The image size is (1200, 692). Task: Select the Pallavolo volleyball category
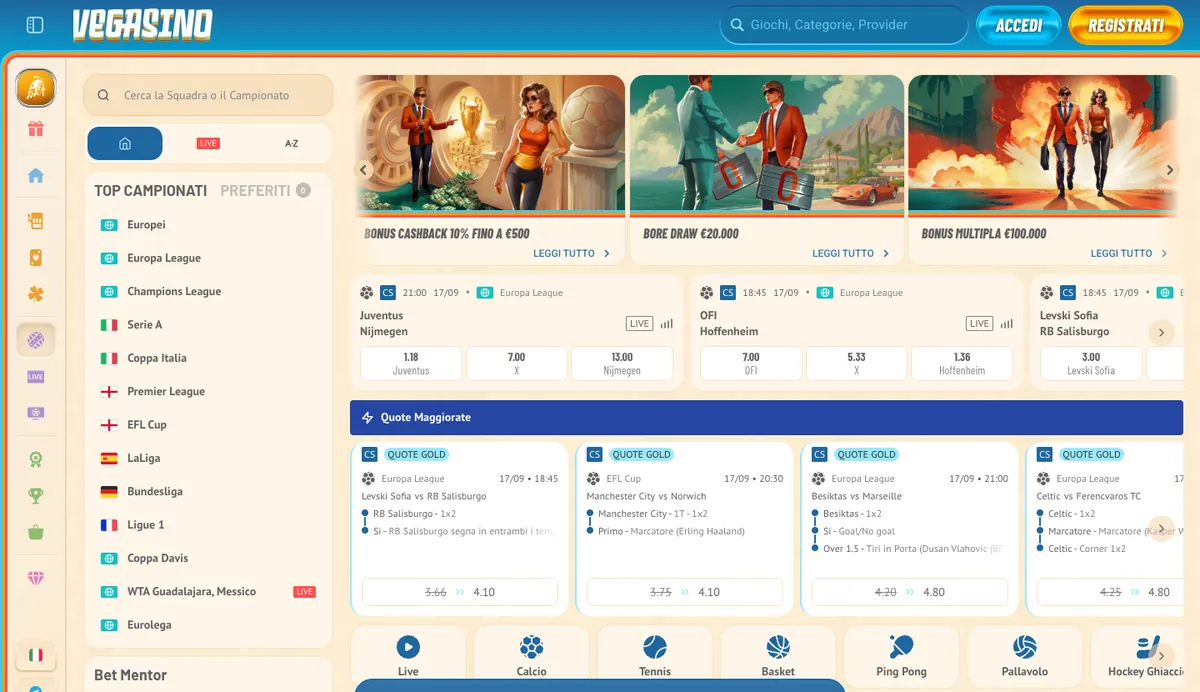tap(1025, 654)
